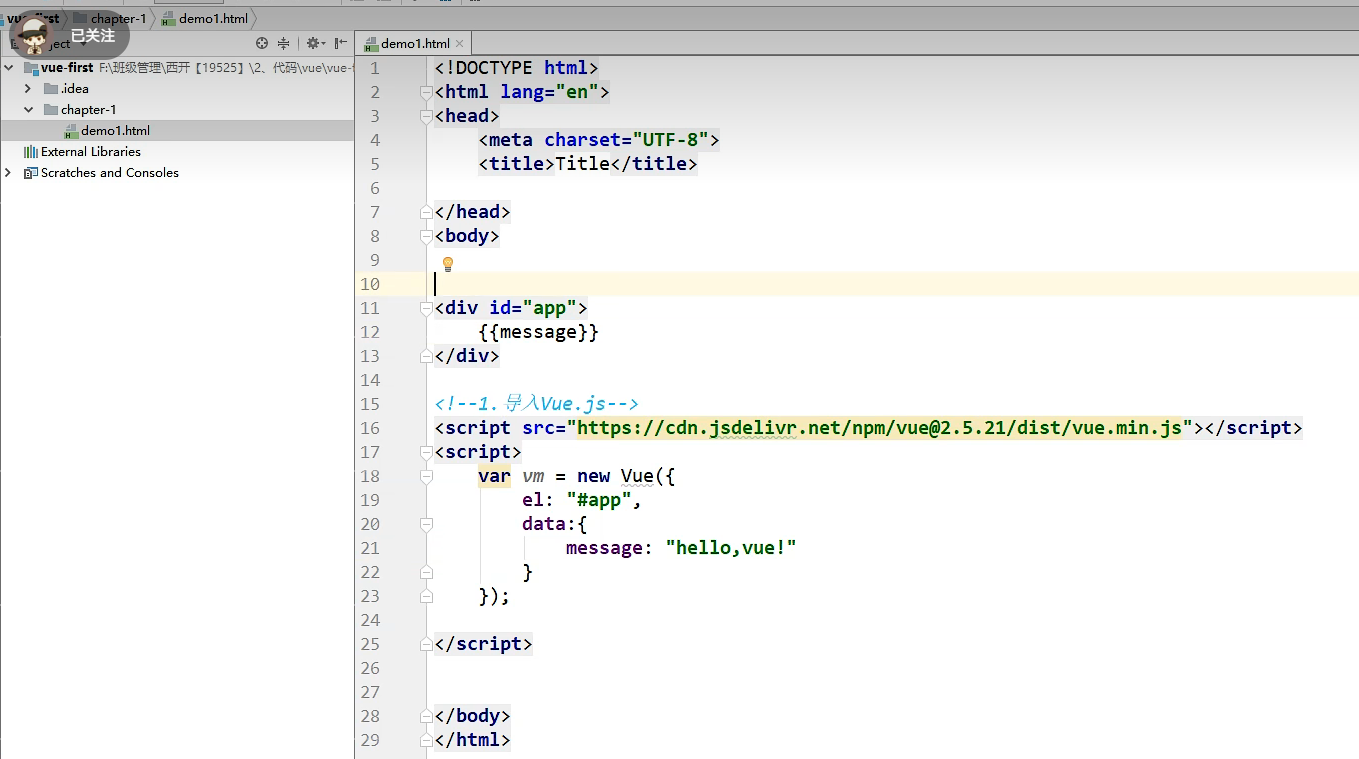Expand the .idea folder
The image size is (1359, 759).
tap(29, 89)
